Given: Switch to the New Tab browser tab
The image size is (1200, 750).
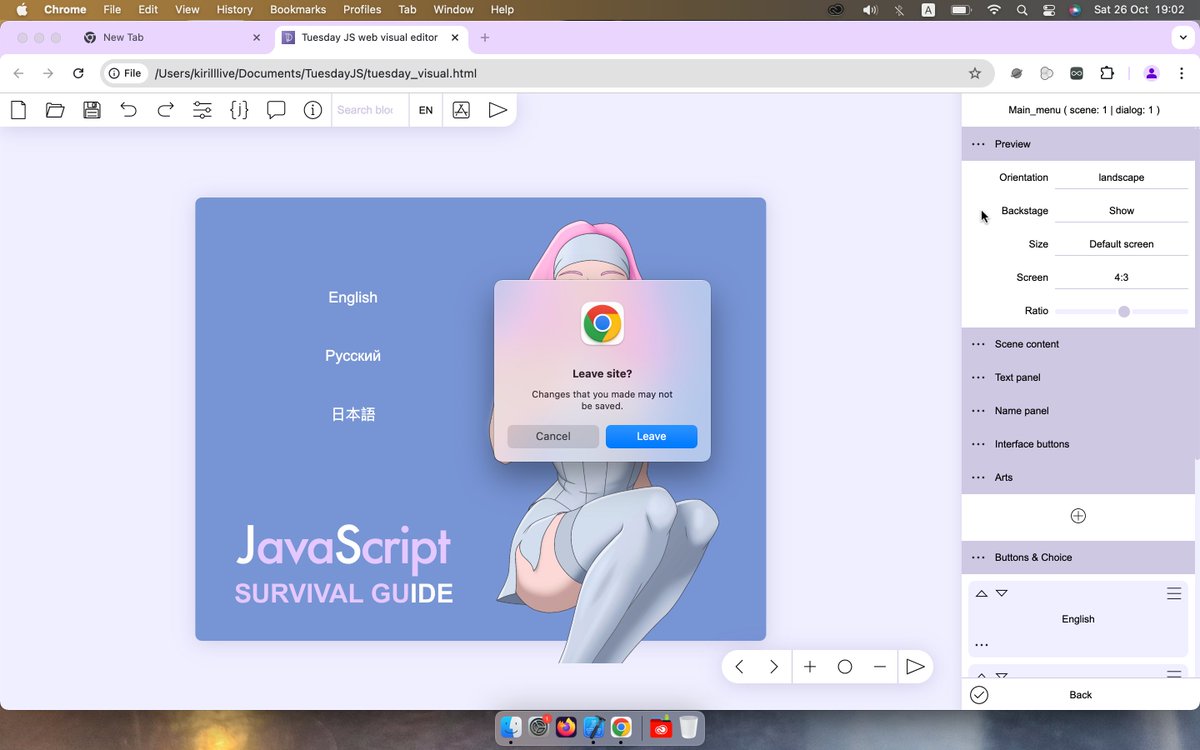Looking at the screenshot, I should point(170,37).
